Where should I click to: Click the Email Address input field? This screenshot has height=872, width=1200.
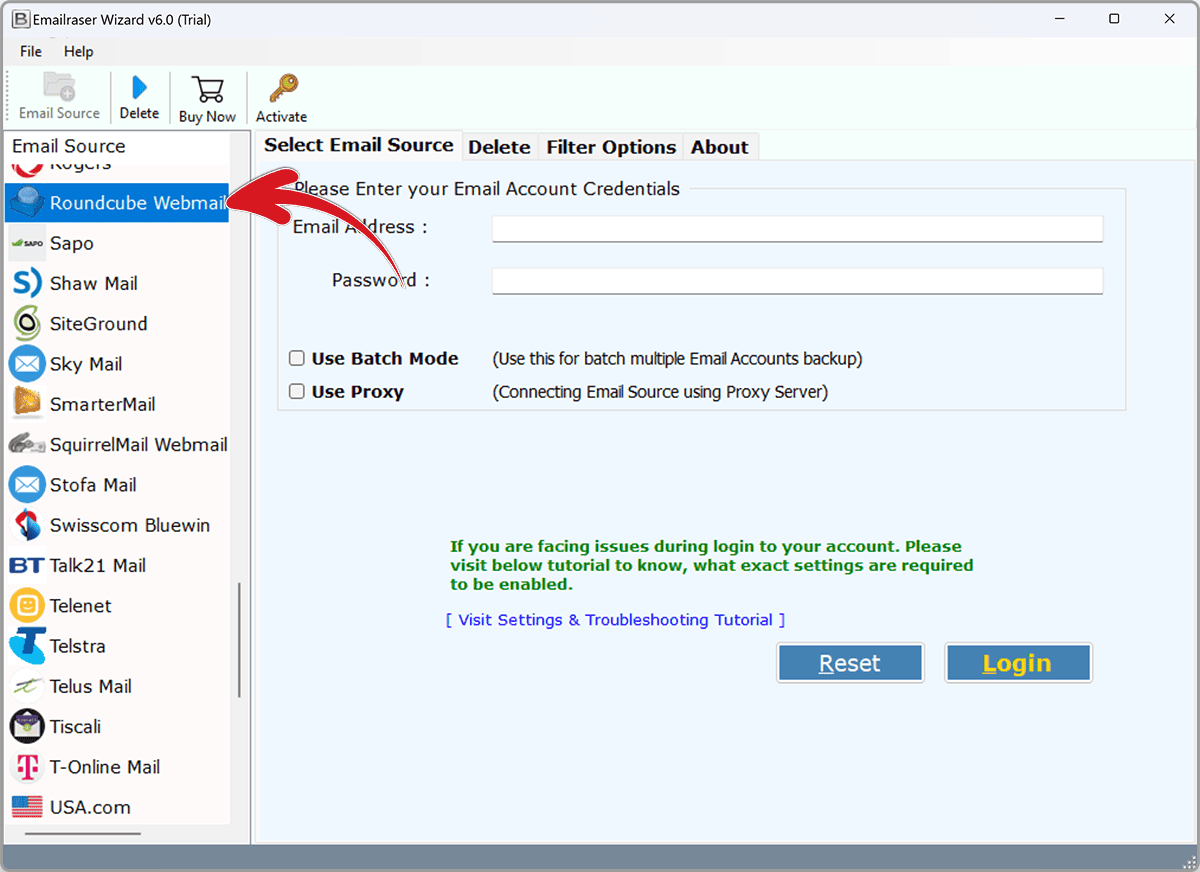pos(797,229)
